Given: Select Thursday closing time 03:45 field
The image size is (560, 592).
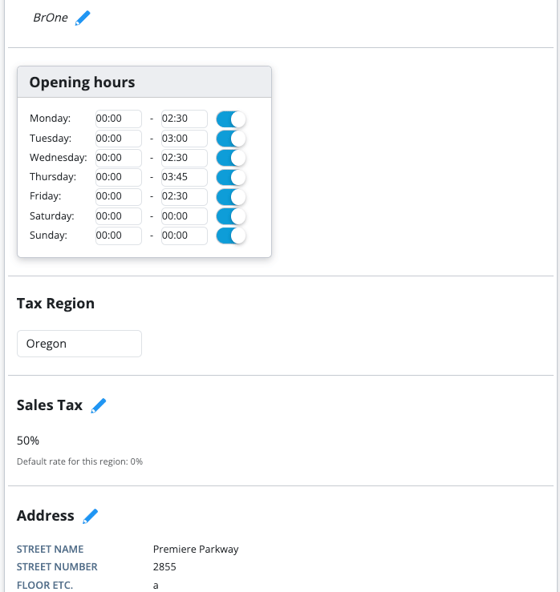Looking at the screenshot, I should tap(184, 177).
